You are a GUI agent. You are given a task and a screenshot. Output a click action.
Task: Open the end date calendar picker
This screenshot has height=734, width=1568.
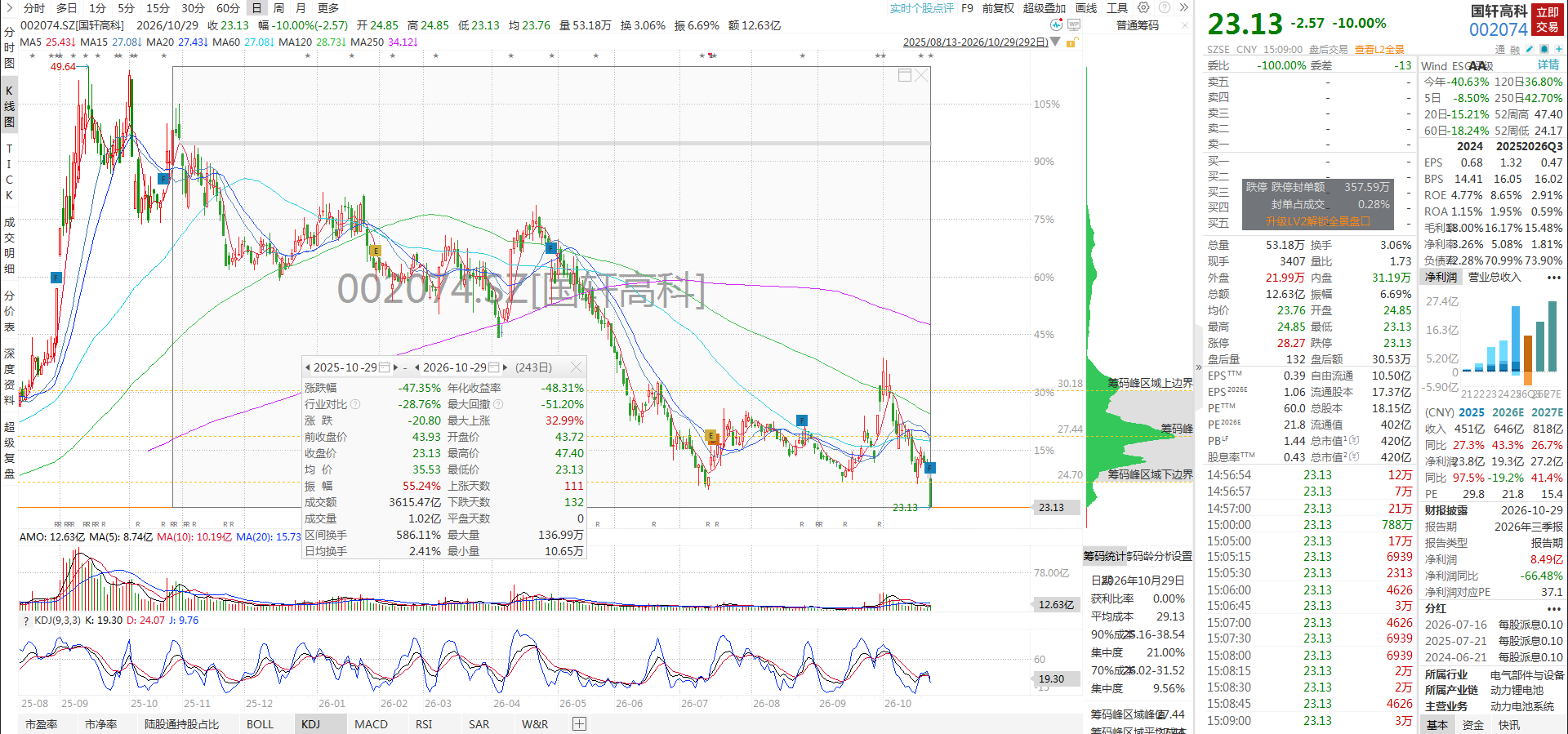(x=493, y=367)
